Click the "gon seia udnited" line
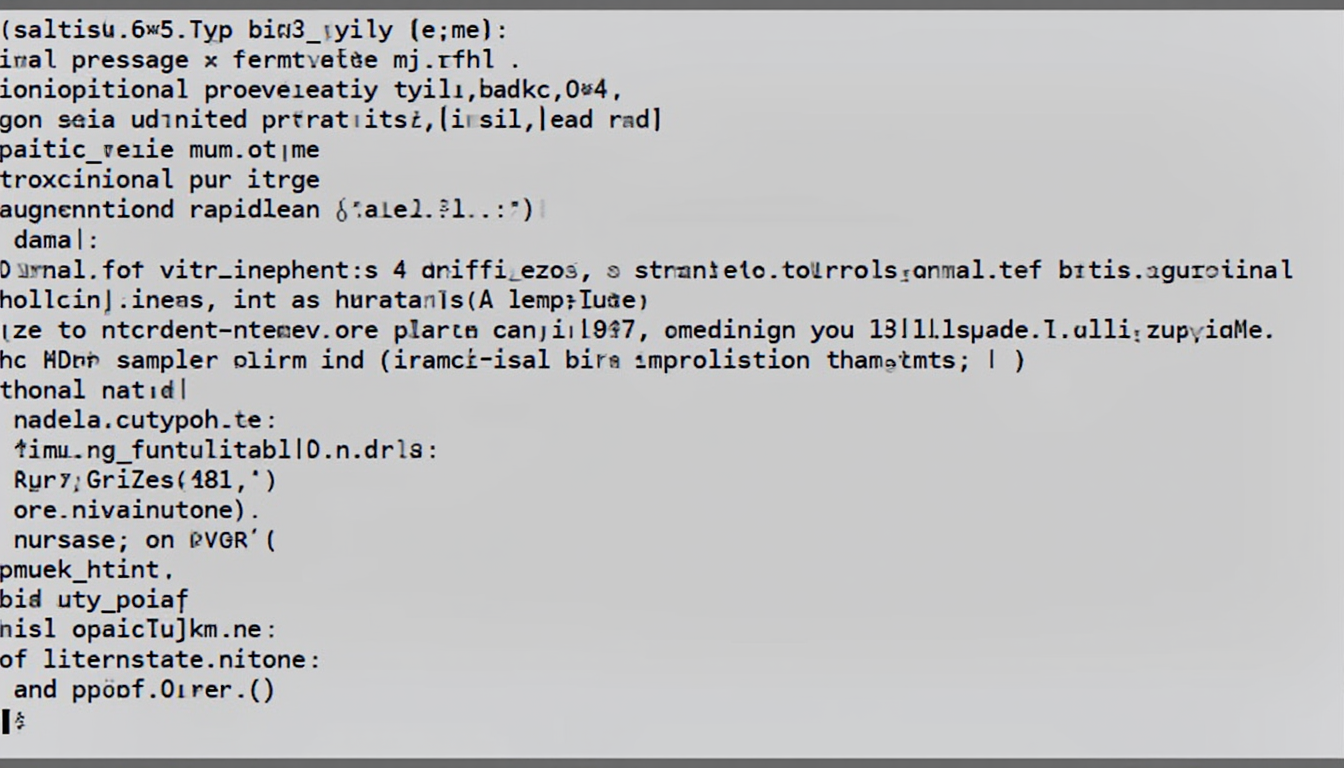1344x768 pixels. 331,120
